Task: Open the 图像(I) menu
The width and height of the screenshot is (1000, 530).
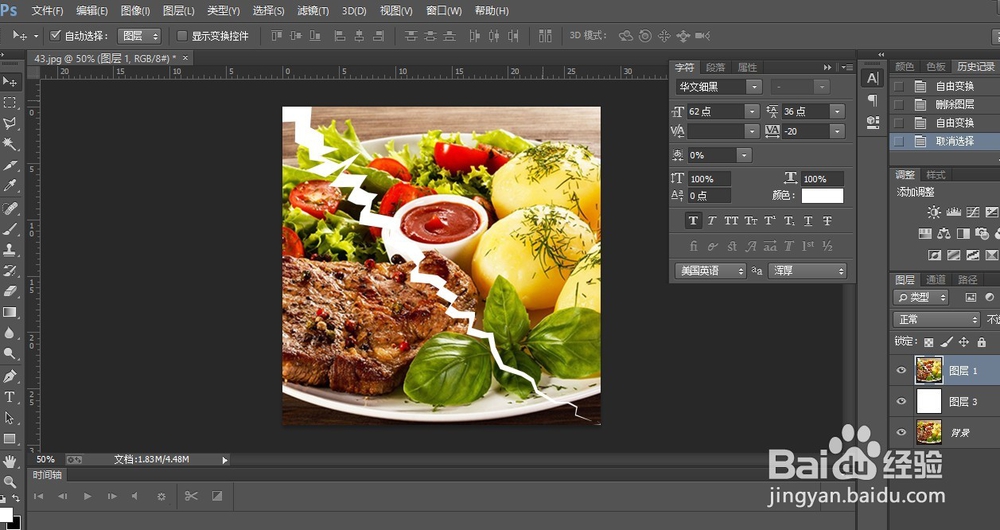Action: (135, 11)
